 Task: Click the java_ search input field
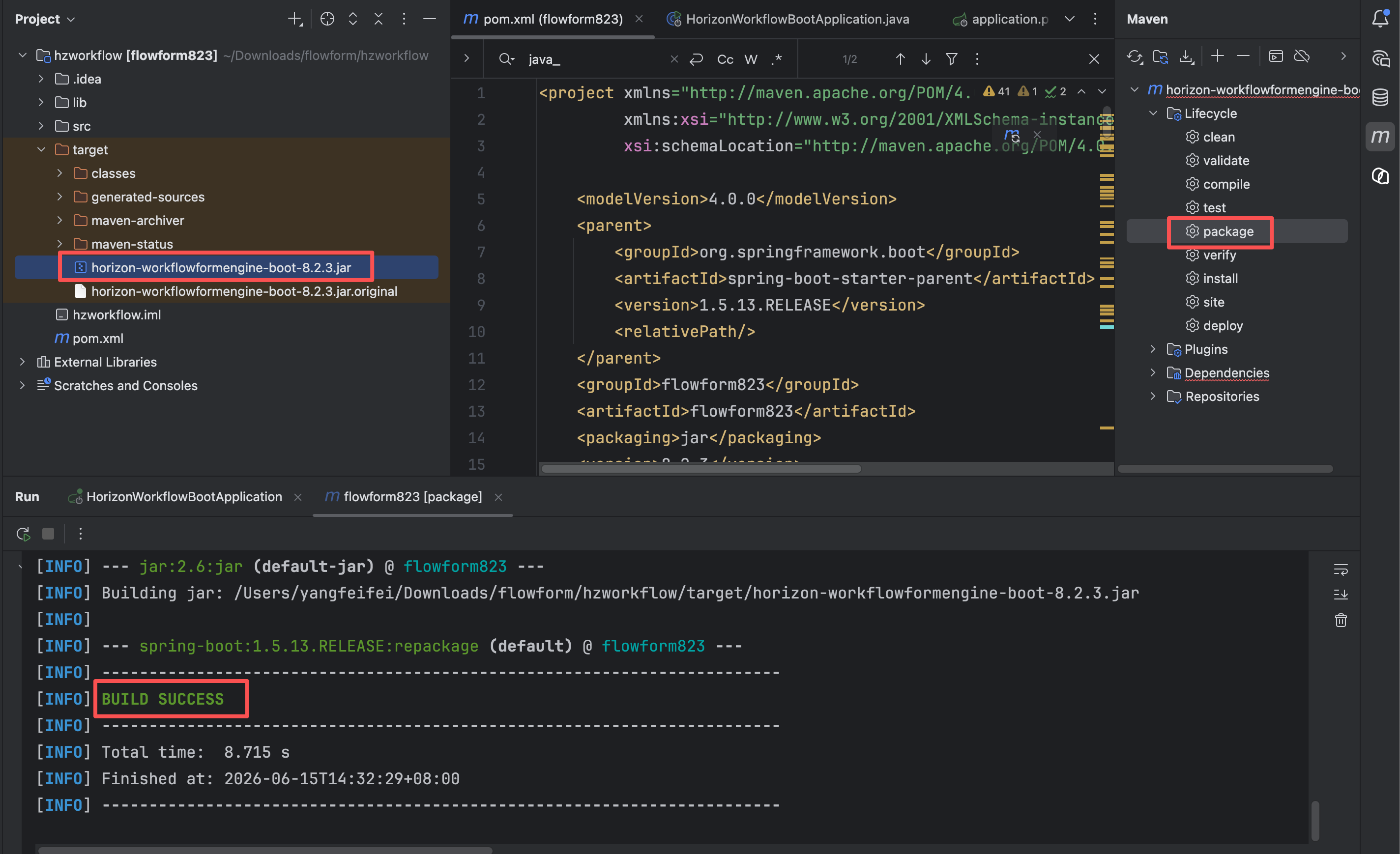[594, 59]
